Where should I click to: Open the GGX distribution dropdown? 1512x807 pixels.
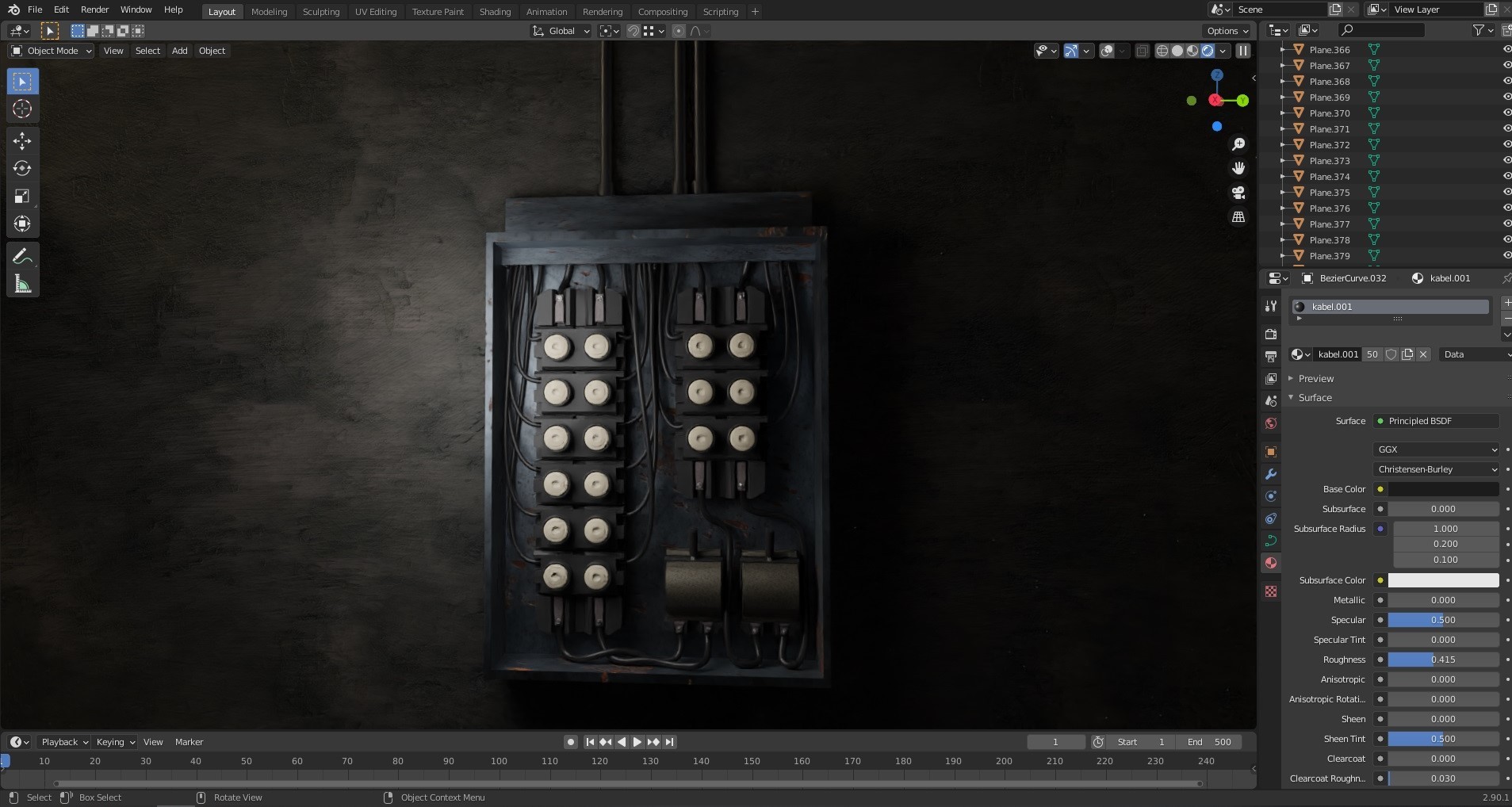(x=1436, y=449)
